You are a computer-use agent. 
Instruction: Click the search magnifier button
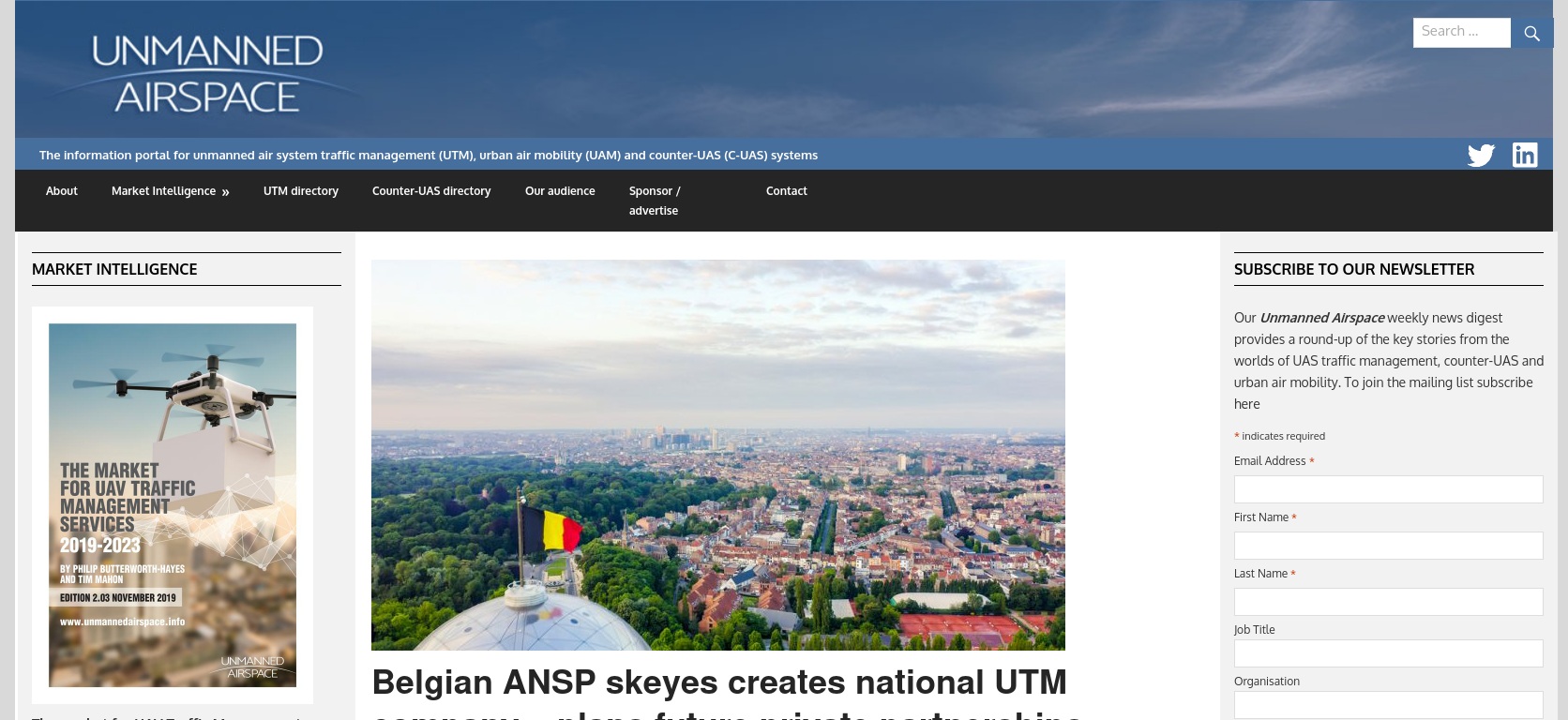click(1531, 34)
